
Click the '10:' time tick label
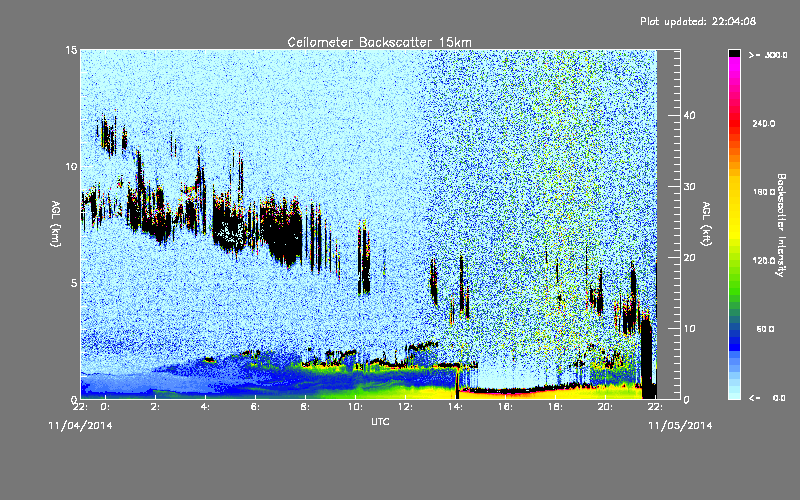(355, 407)
